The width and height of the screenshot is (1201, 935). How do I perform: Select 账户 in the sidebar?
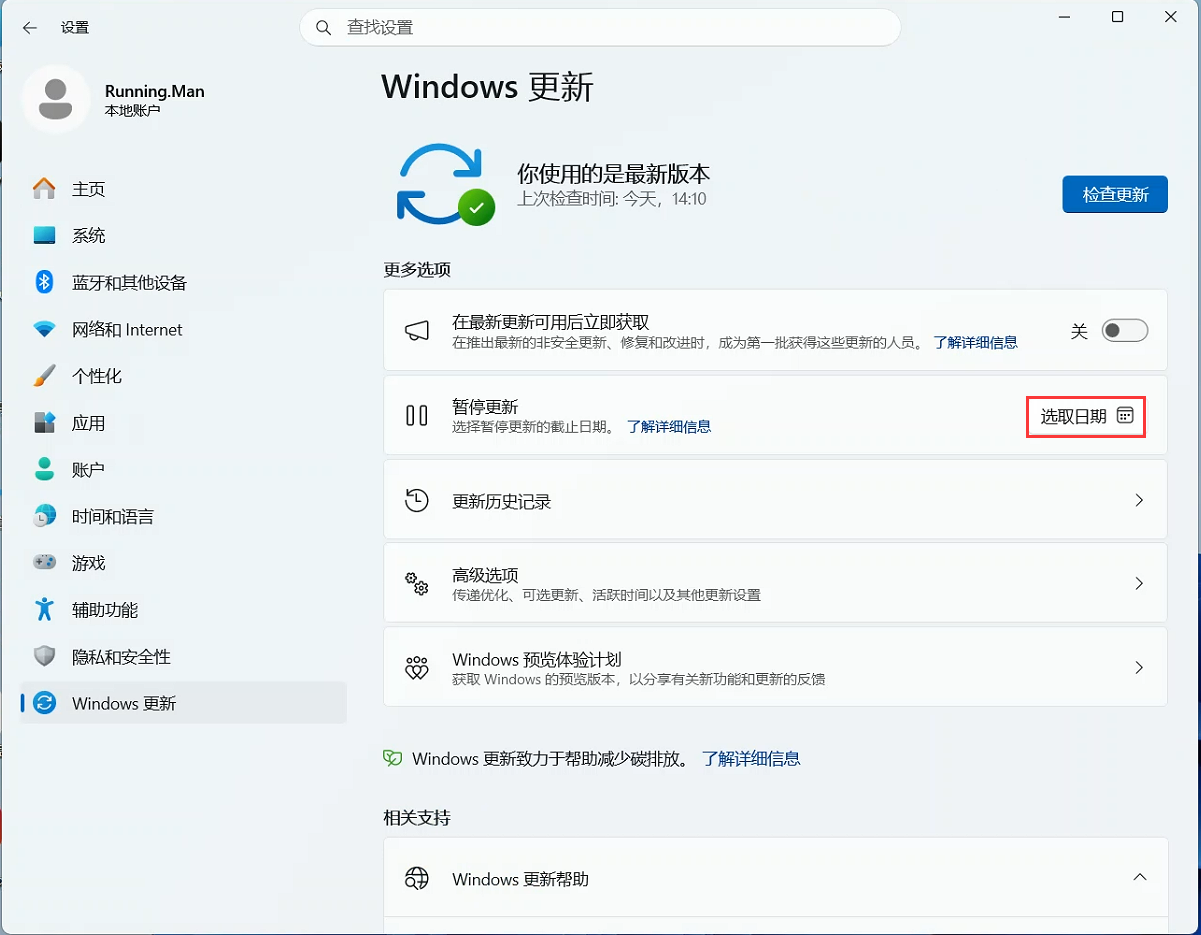click(x=184, y=470)
